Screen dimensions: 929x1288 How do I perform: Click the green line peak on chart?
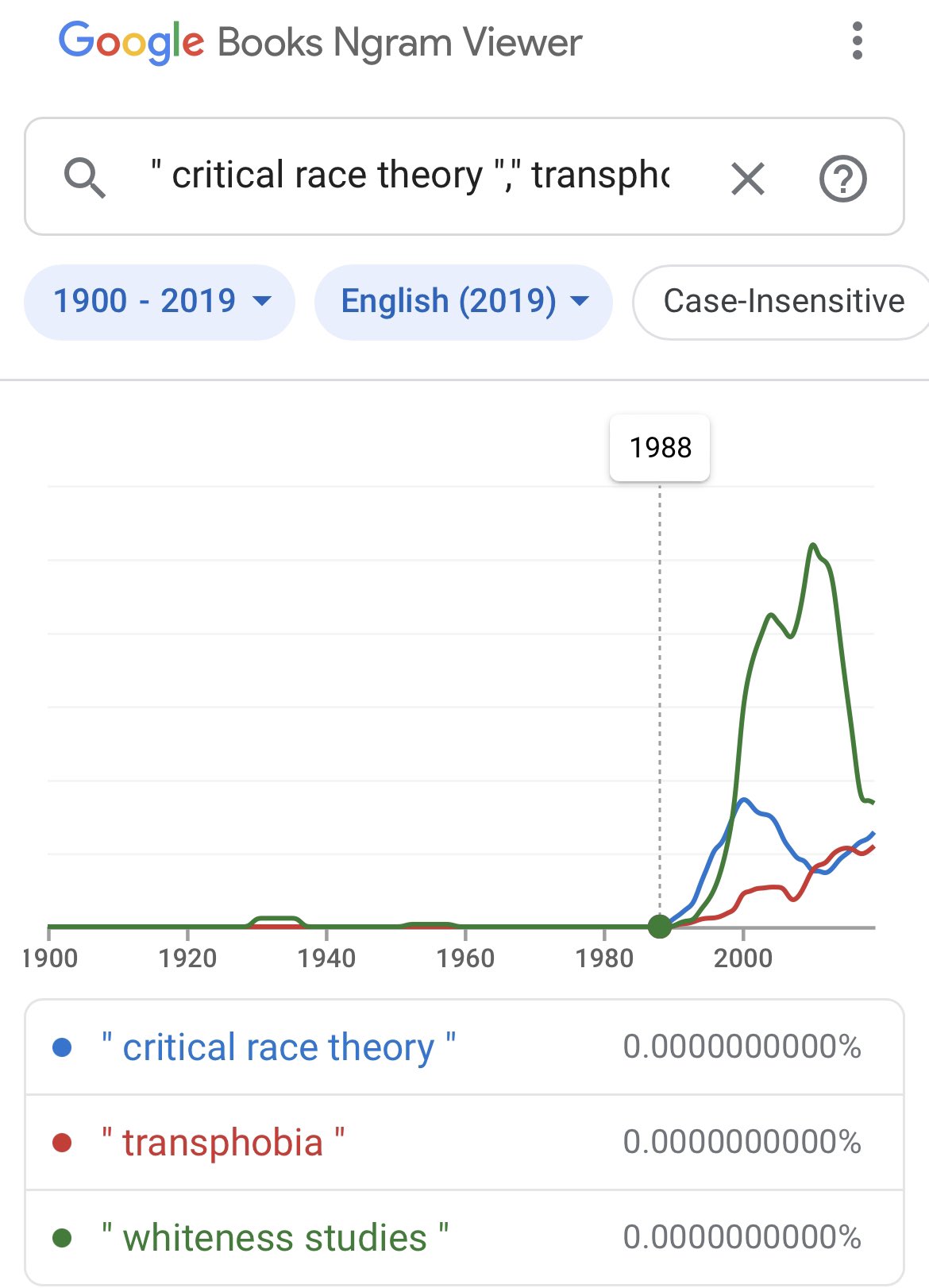click(812, 545)
